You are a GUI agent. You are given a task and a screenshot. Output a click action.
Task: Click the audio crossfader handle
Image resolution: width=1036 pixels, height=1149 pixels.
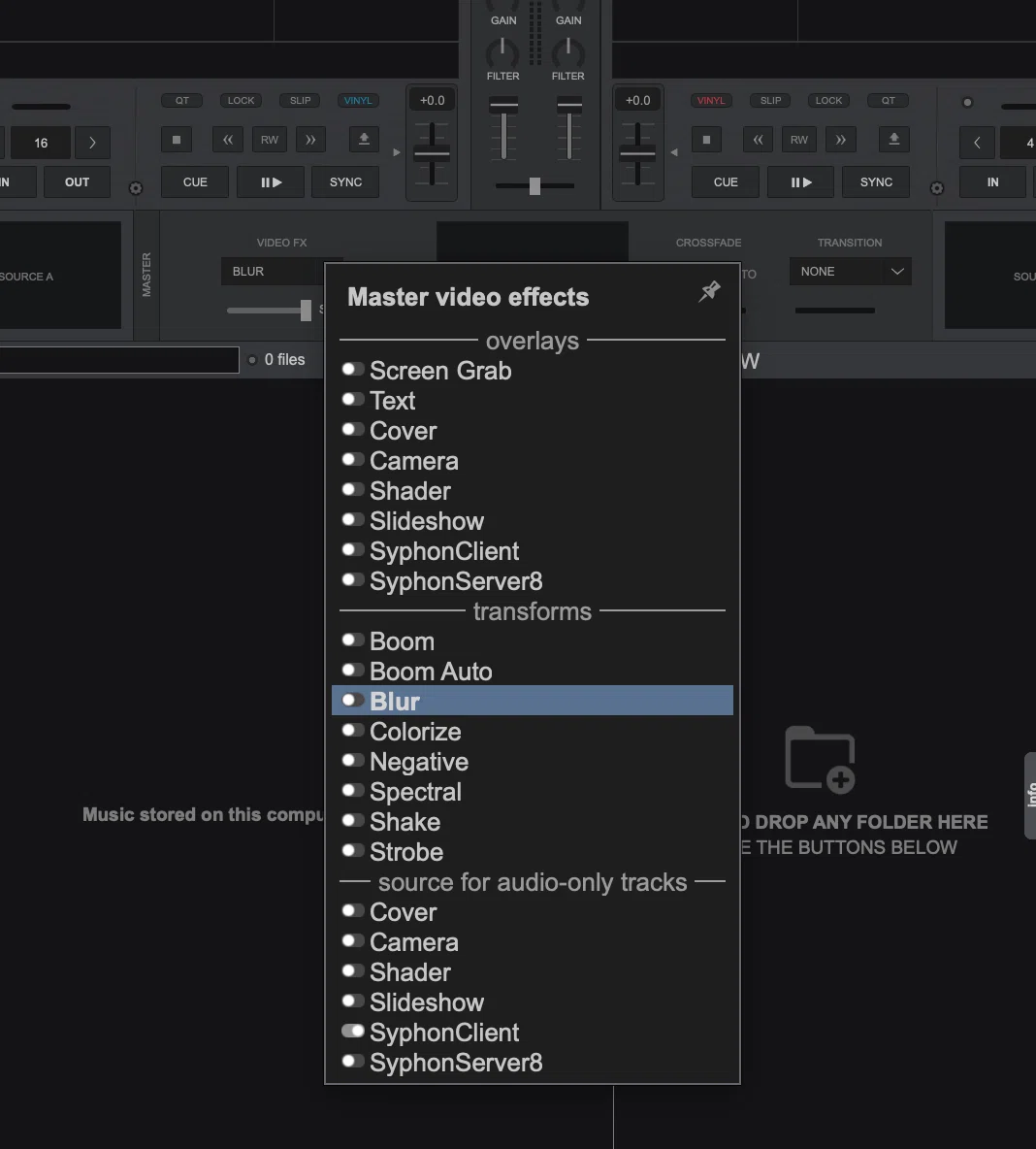(x=534, y=186)
